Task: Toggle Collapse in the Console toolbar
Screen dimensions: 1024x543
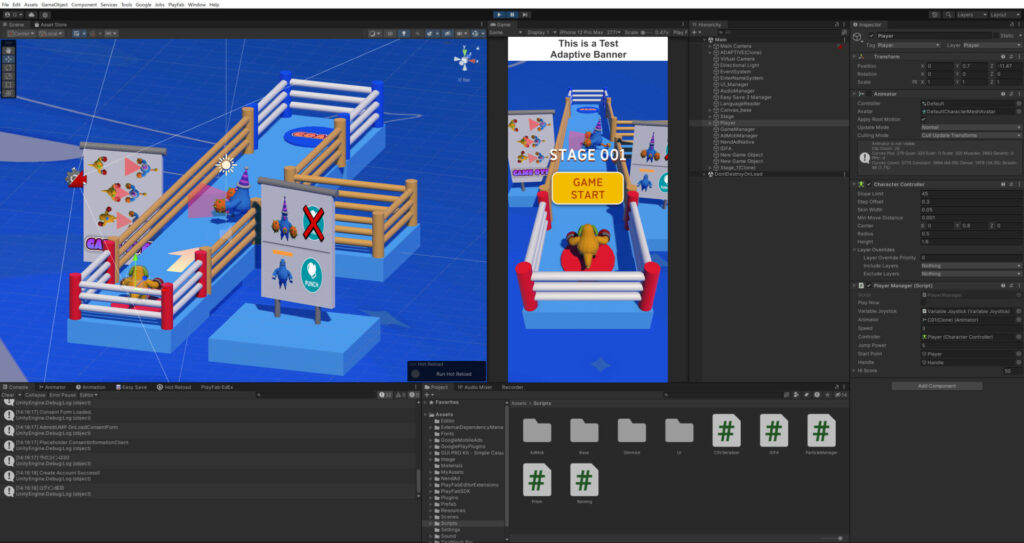Action: [x=35, y=395]
